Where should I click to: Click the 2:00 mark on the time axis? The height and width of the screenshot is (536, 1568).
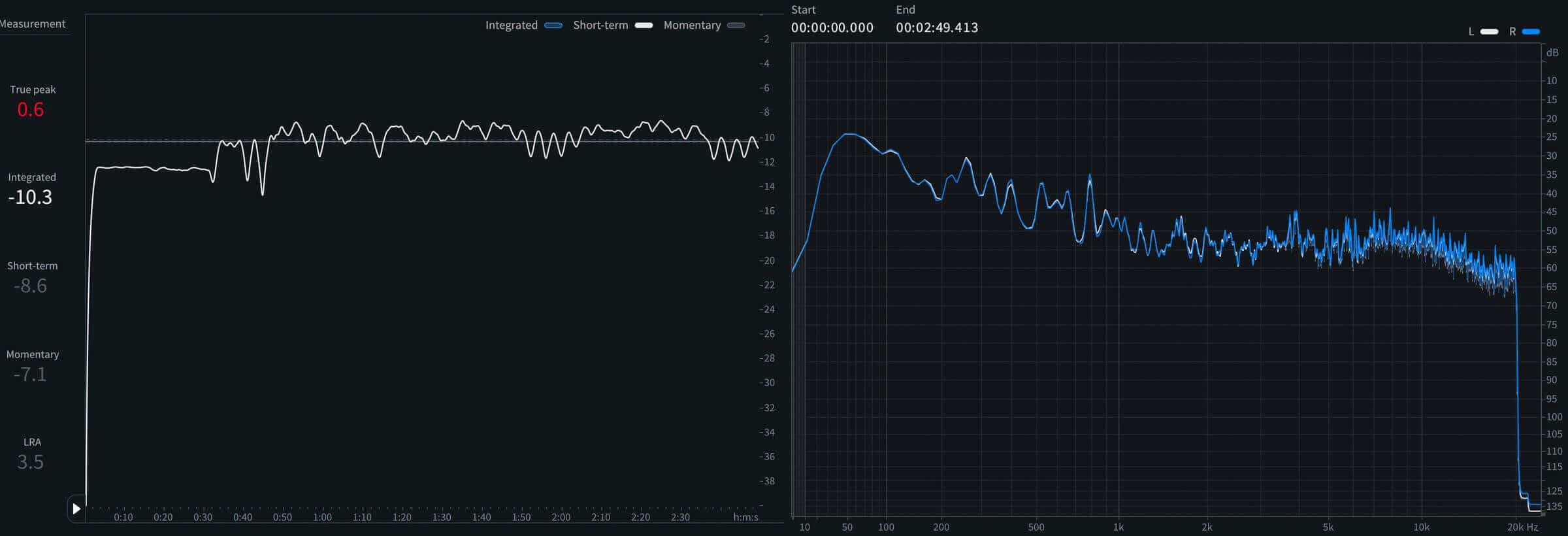tap(561, 517)
